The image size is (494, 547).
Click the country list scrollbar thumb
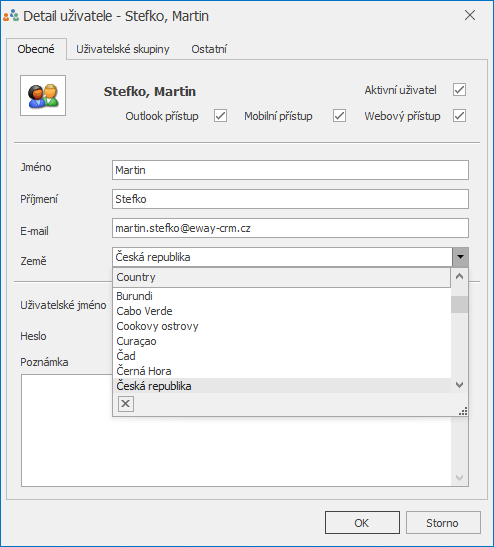pos(459,305)
